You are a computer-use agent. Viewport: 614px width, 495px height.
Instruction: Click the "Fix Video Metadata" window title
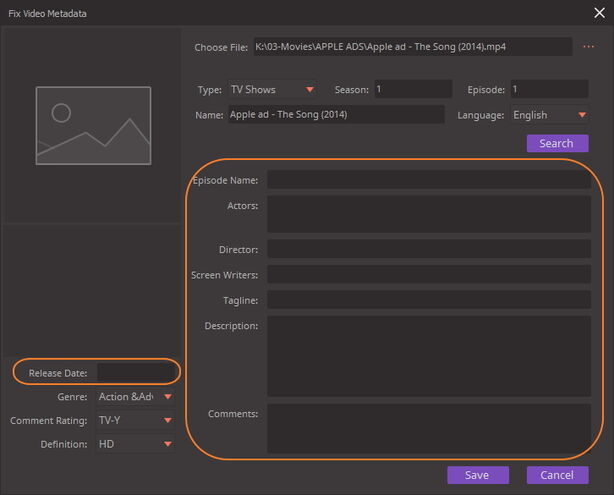click(47, 13)
